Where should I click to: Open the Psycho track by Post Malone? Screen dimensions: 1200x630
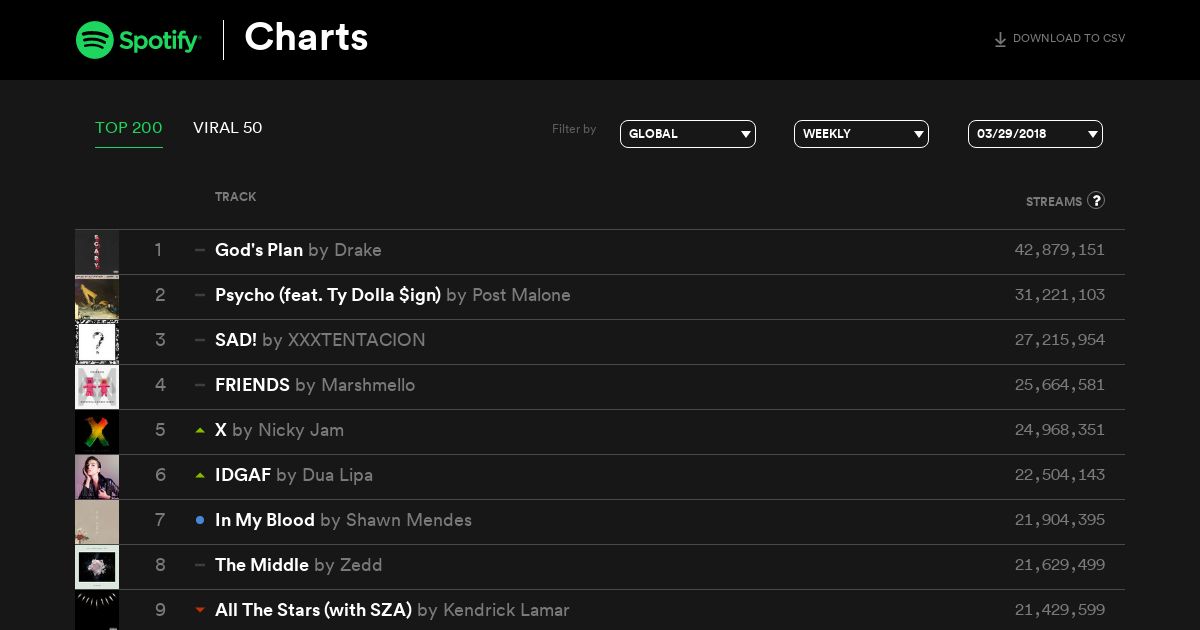[x=393, y=295]
